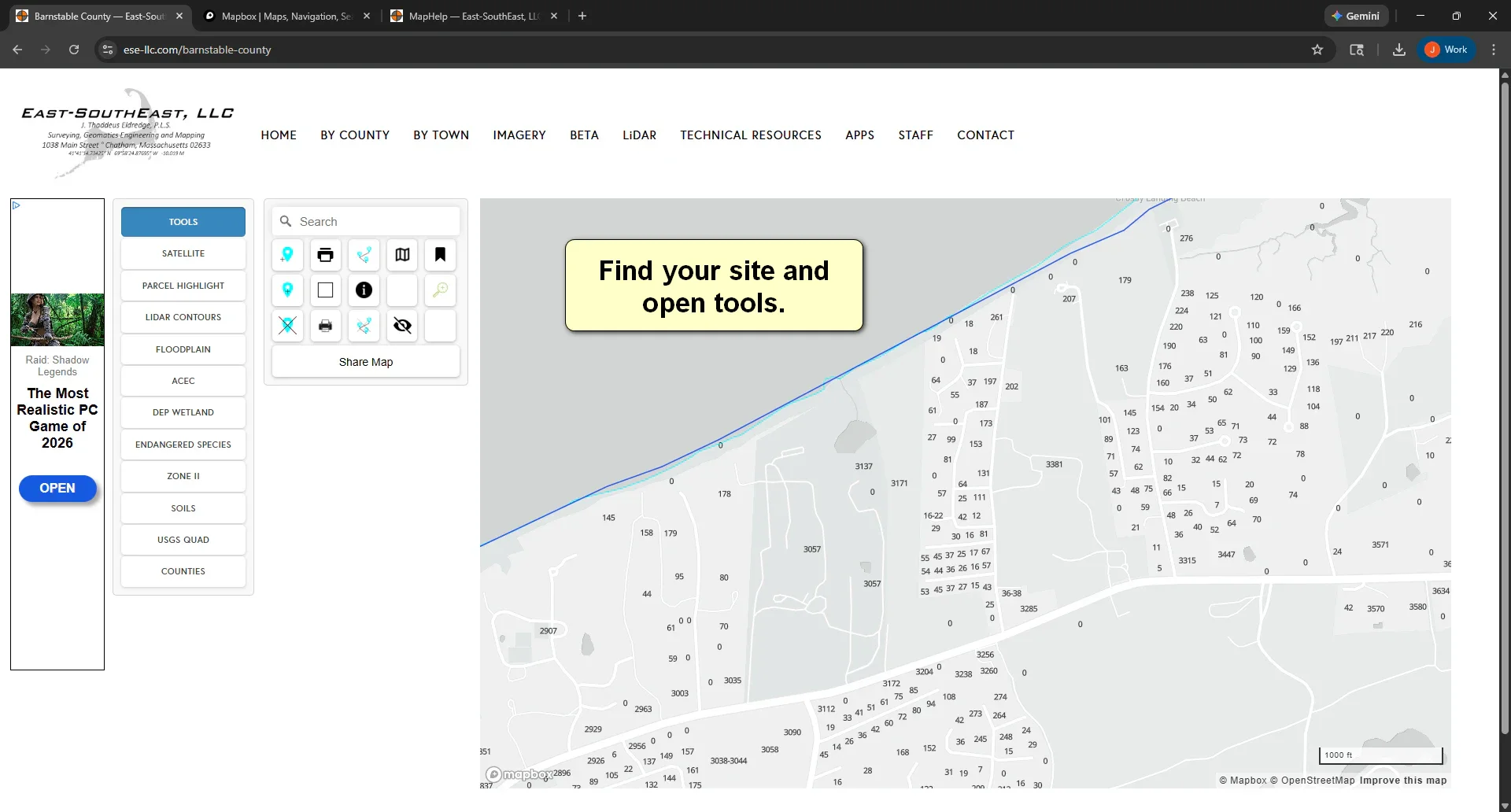Click the bookmark locations icon
Screen dimensions: 1511x812
440,255
